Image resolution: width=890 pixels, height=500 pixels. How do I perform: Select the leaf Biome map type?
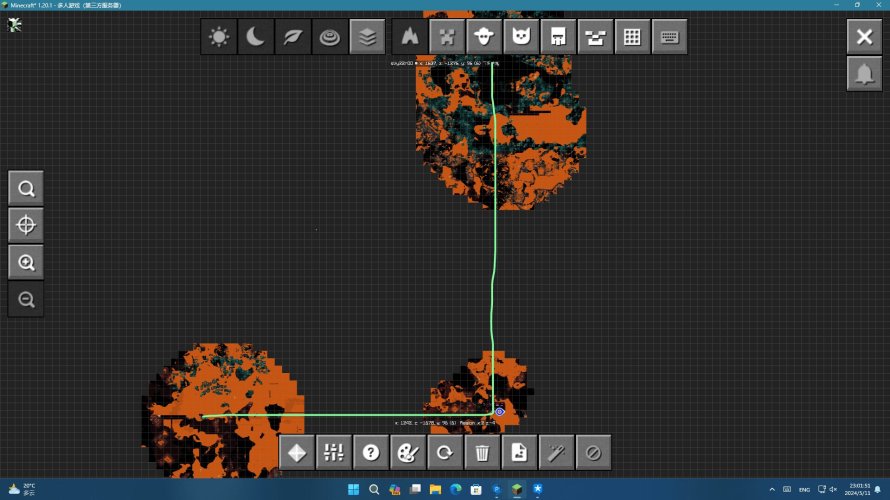[x=293, y=37]
